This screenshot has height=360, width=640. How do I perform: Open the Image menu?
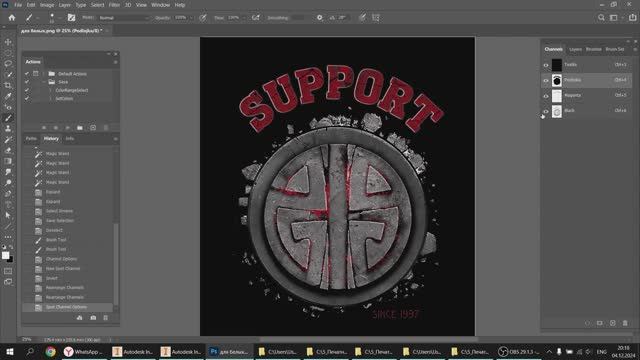click(47, 5)
